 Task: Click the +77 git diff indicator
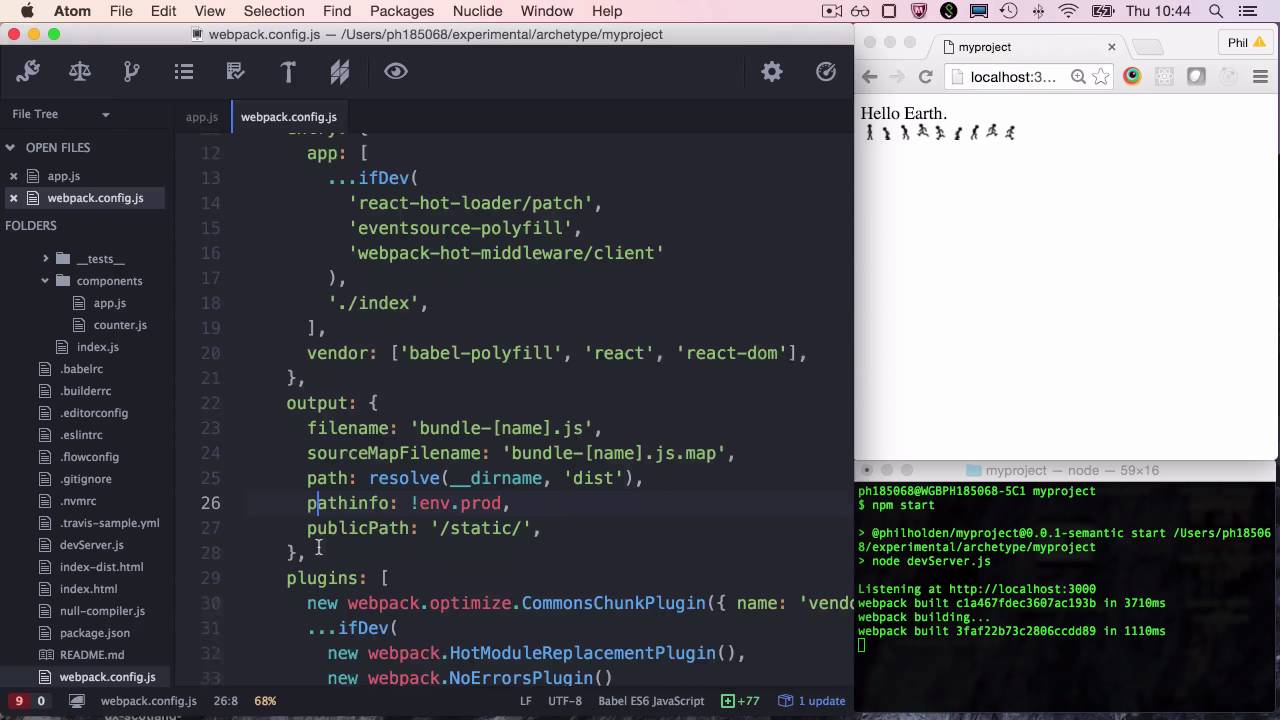click(x=742, y=701)
